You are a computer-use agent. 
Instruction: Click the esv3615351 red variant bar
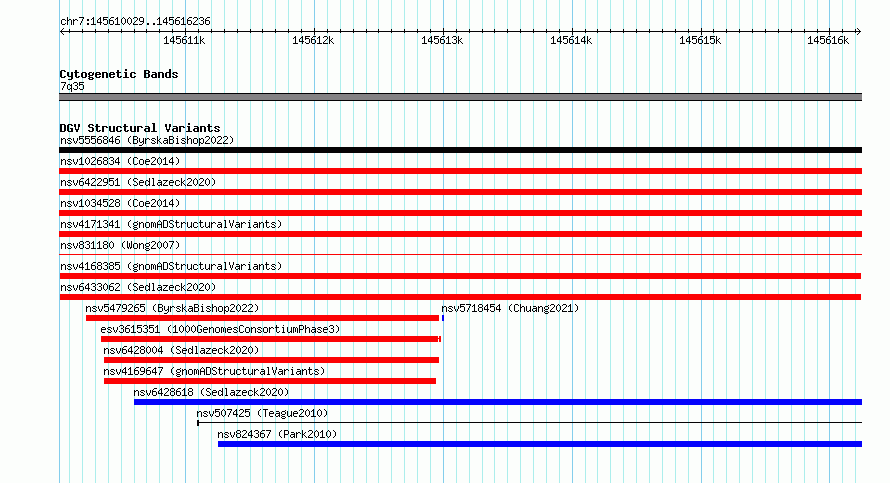271,339
